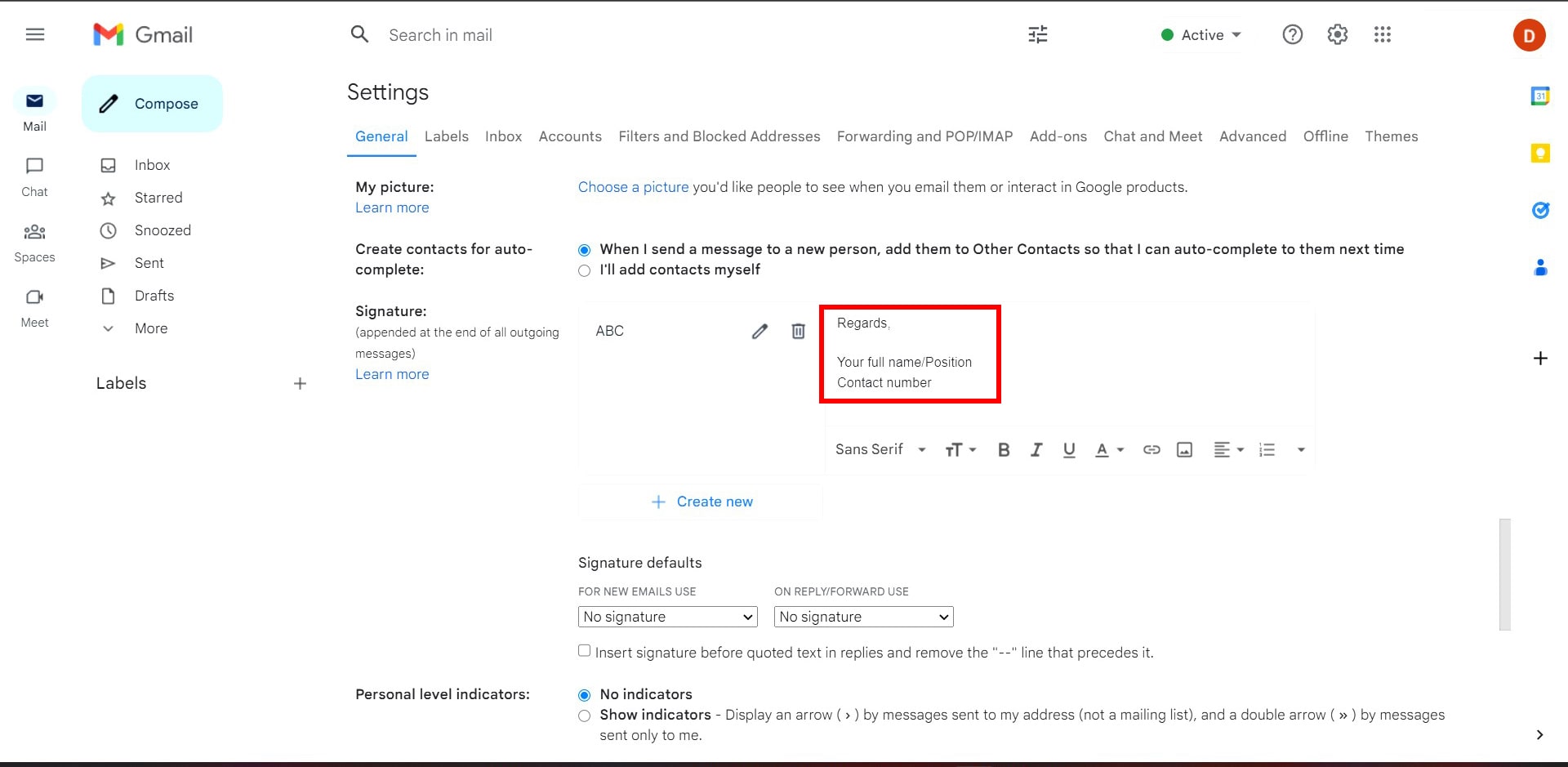Select No indicators option
This screenshot has width=1568, height=767.
click(584, 695)
